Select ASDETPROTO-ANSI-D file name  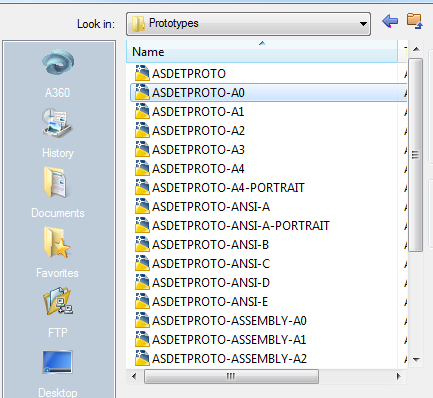pos(211,283)
